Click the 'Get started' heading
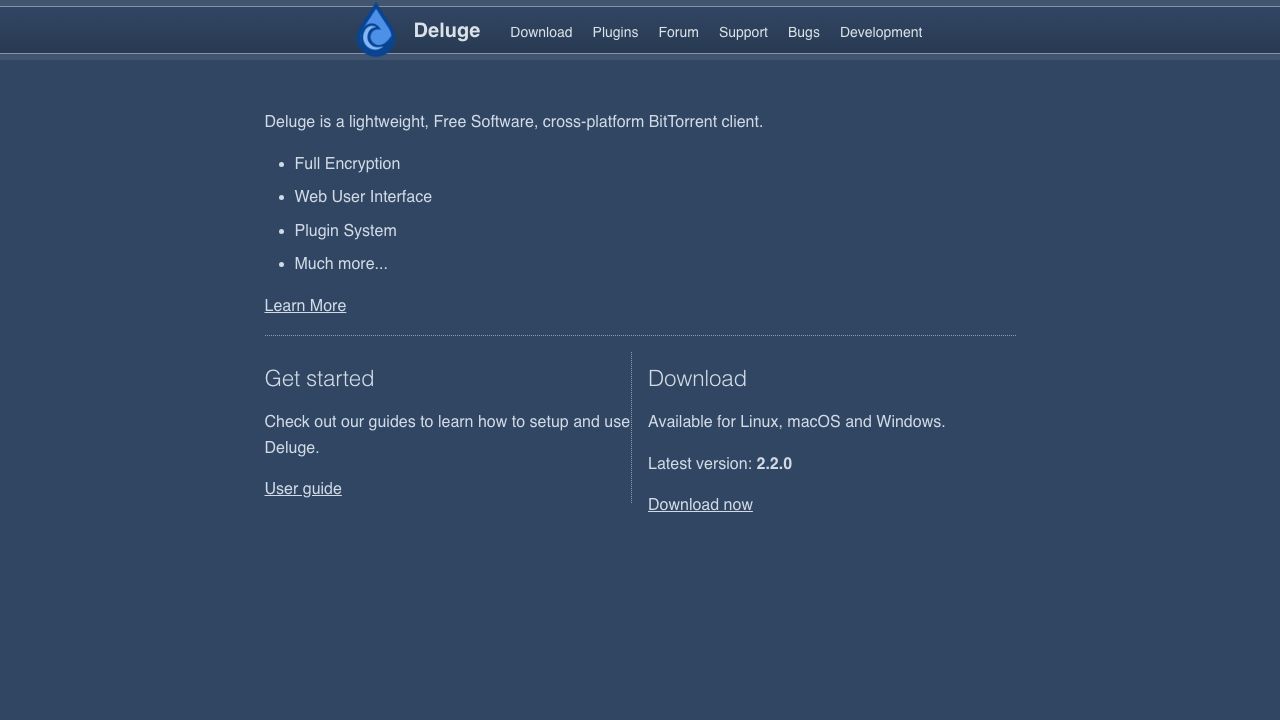The image size is (1280, 720). pos(319,379)
